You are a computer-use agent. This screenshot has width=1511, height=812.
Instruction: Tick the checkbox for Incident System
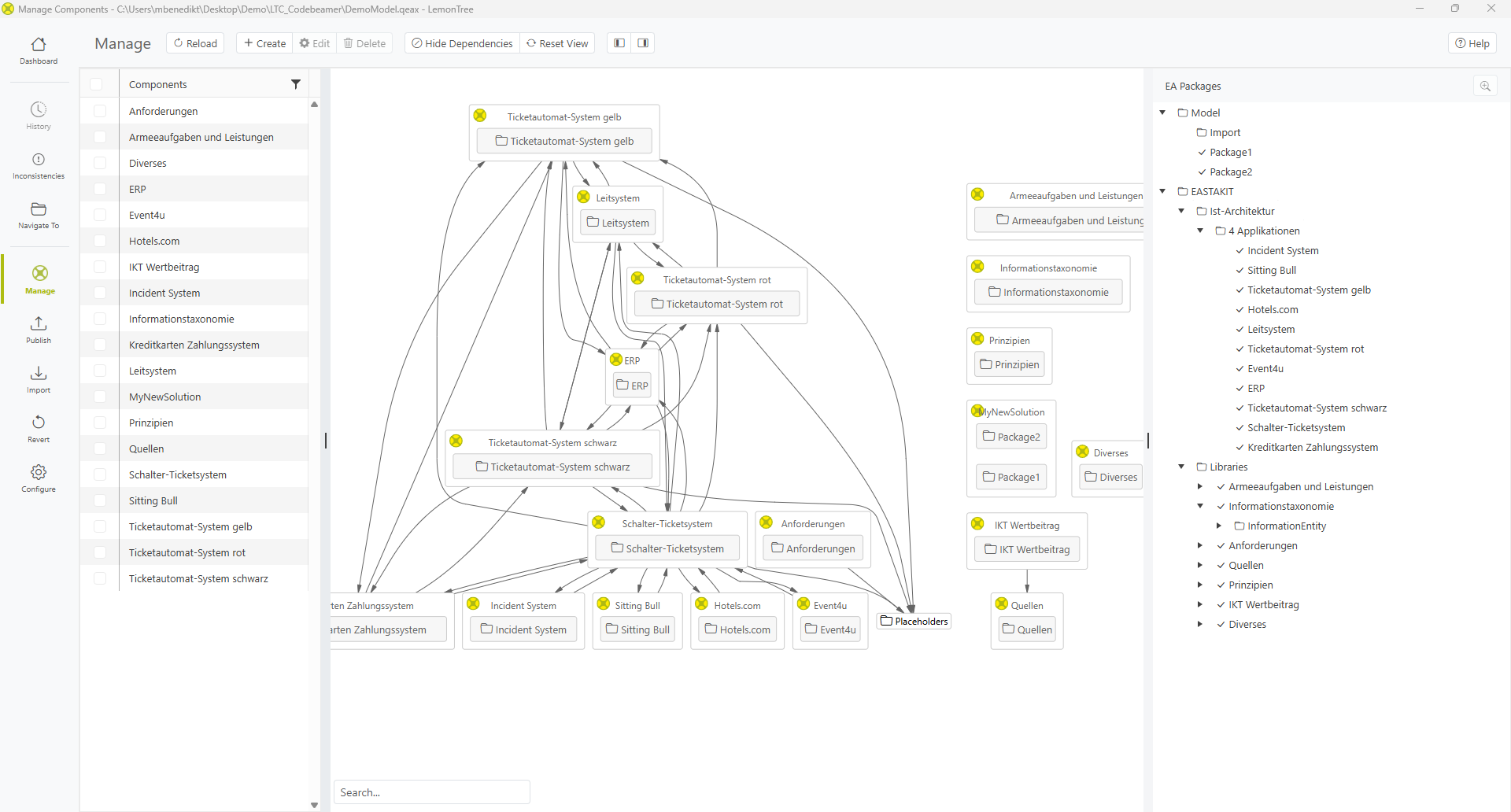click(100, 293)
